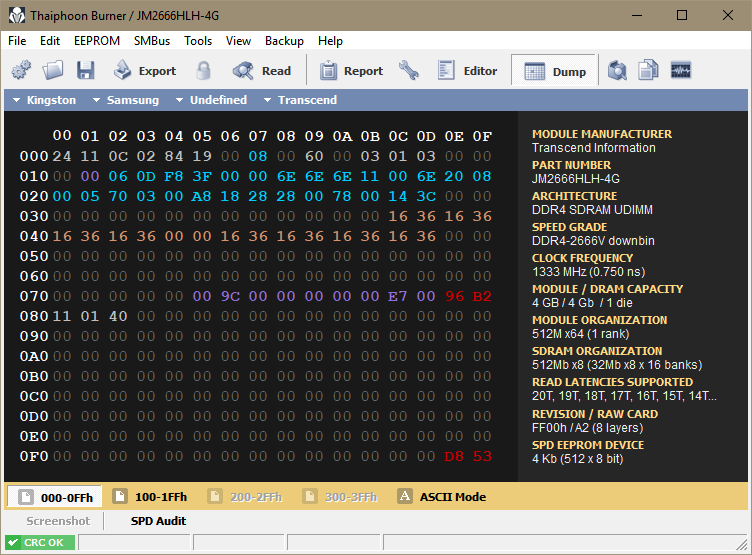Select red hex byte B2 in row 070
Image resolution: width=752 pixels, height=555 pixels.
pos(482,296)
